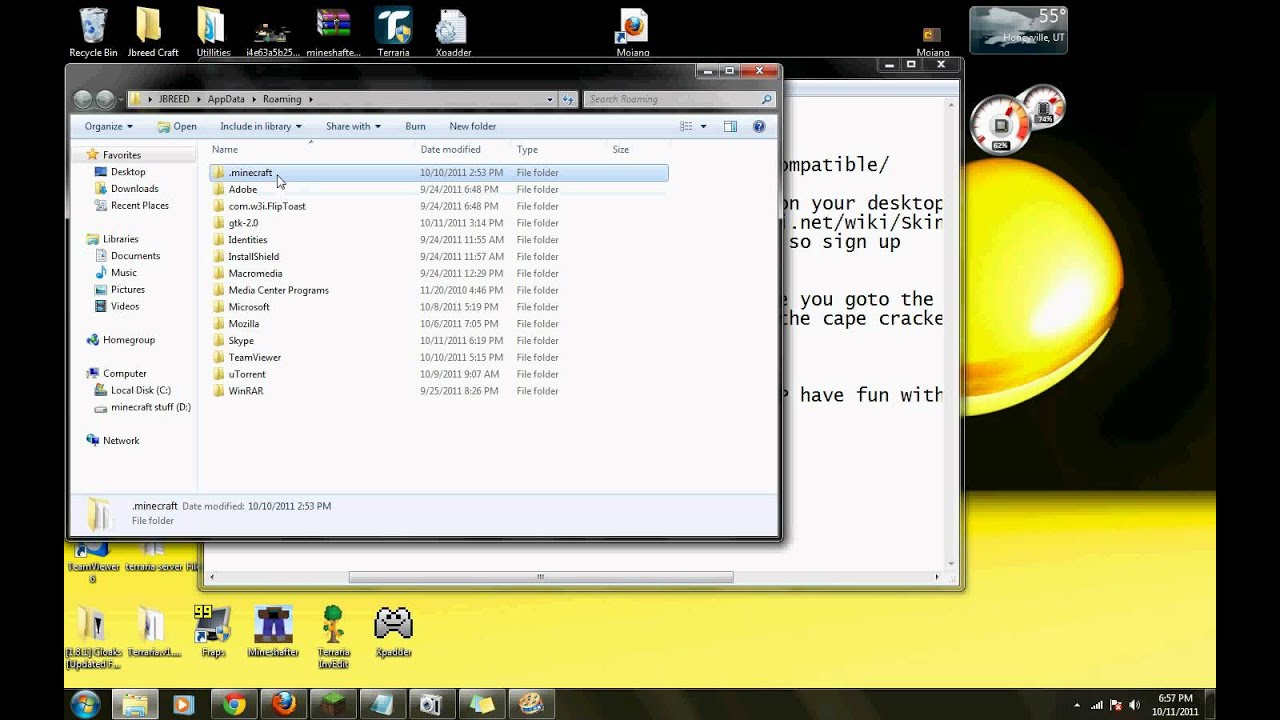Click the Firefox taskbar icon
The width and height of the screenshot is (1280, 720).
coord(284,705)
